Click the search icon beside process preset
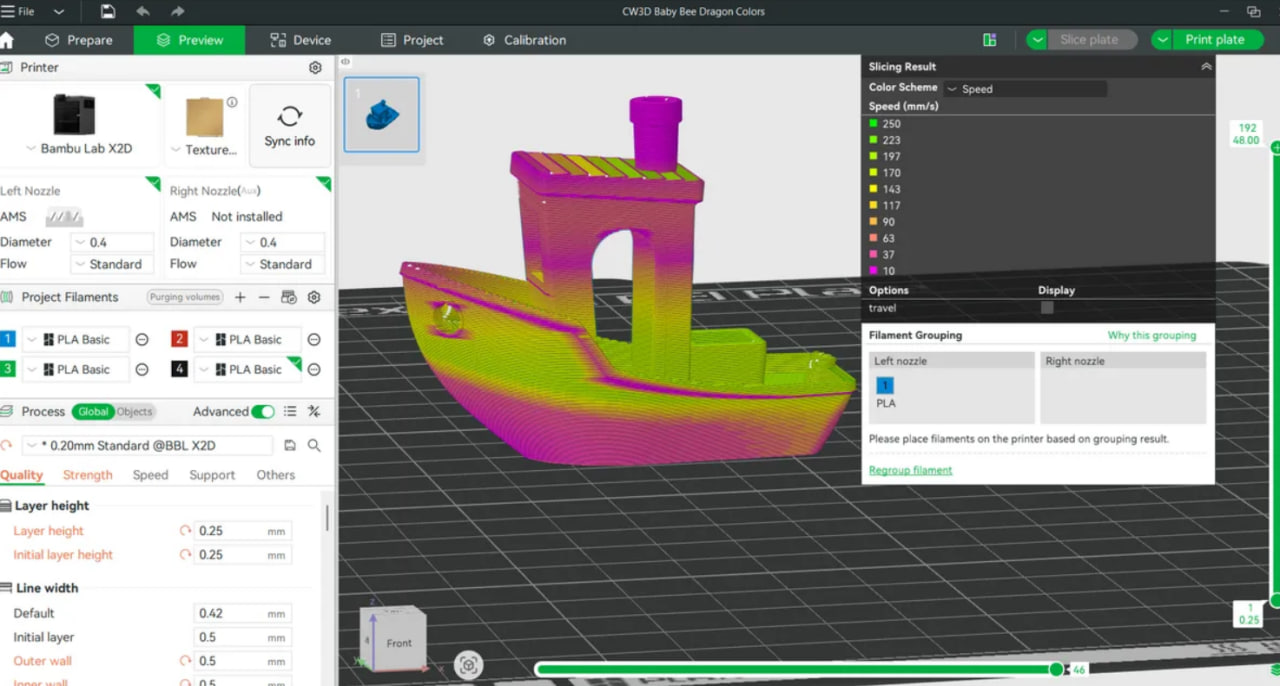1280x686 pixels. [314, 446]
